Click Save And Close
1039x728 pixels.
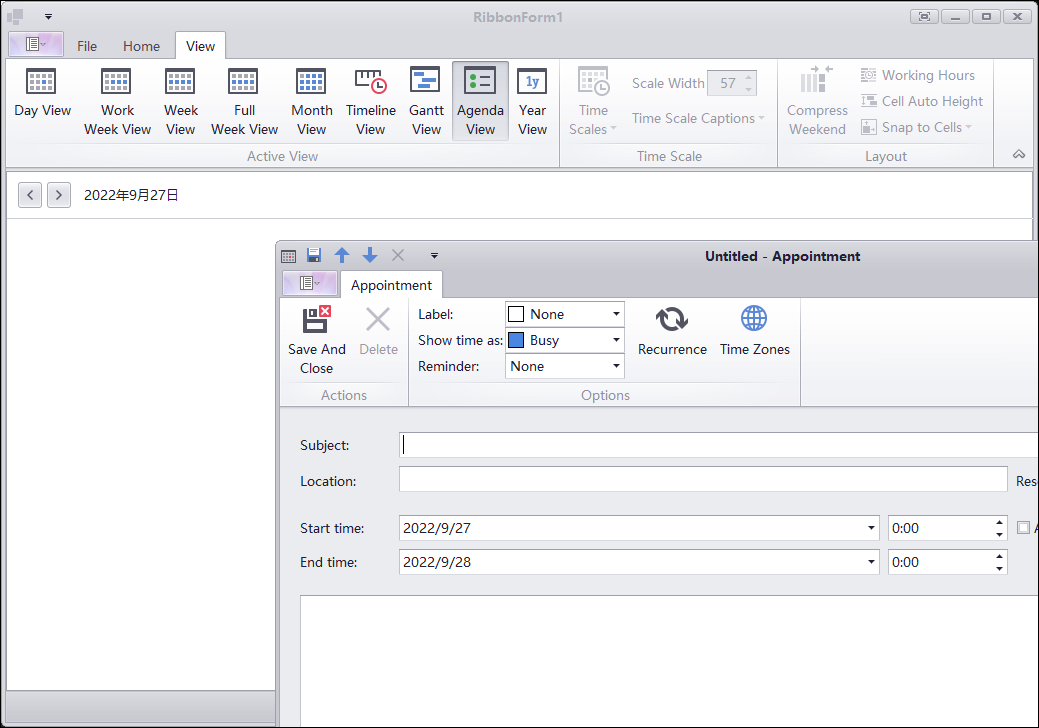point(317,342)
